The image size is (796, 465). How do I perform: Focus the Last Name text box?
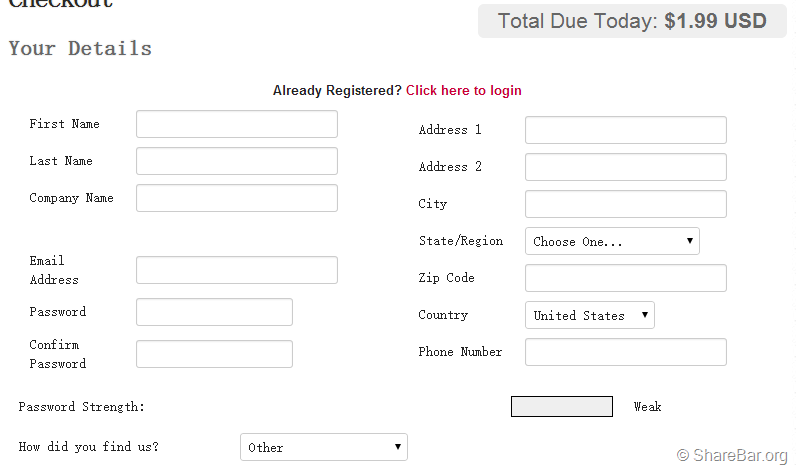click(236, 161)
